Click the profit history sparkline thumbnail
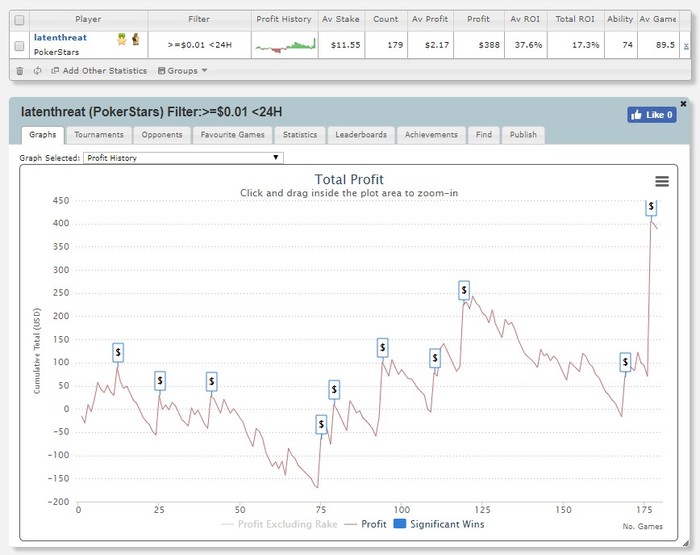 (x=285, y=45)
